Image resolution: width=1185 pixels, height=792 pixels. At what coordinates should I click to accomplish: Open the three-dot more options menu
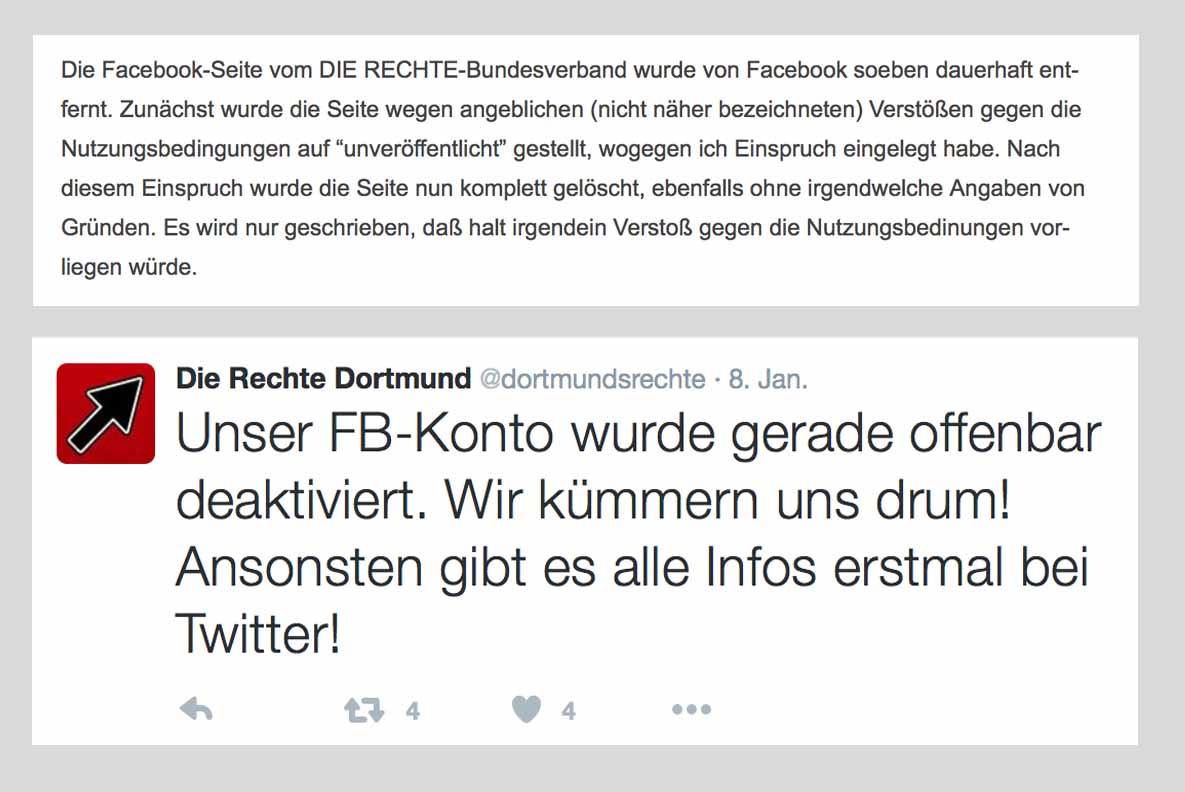692,709
